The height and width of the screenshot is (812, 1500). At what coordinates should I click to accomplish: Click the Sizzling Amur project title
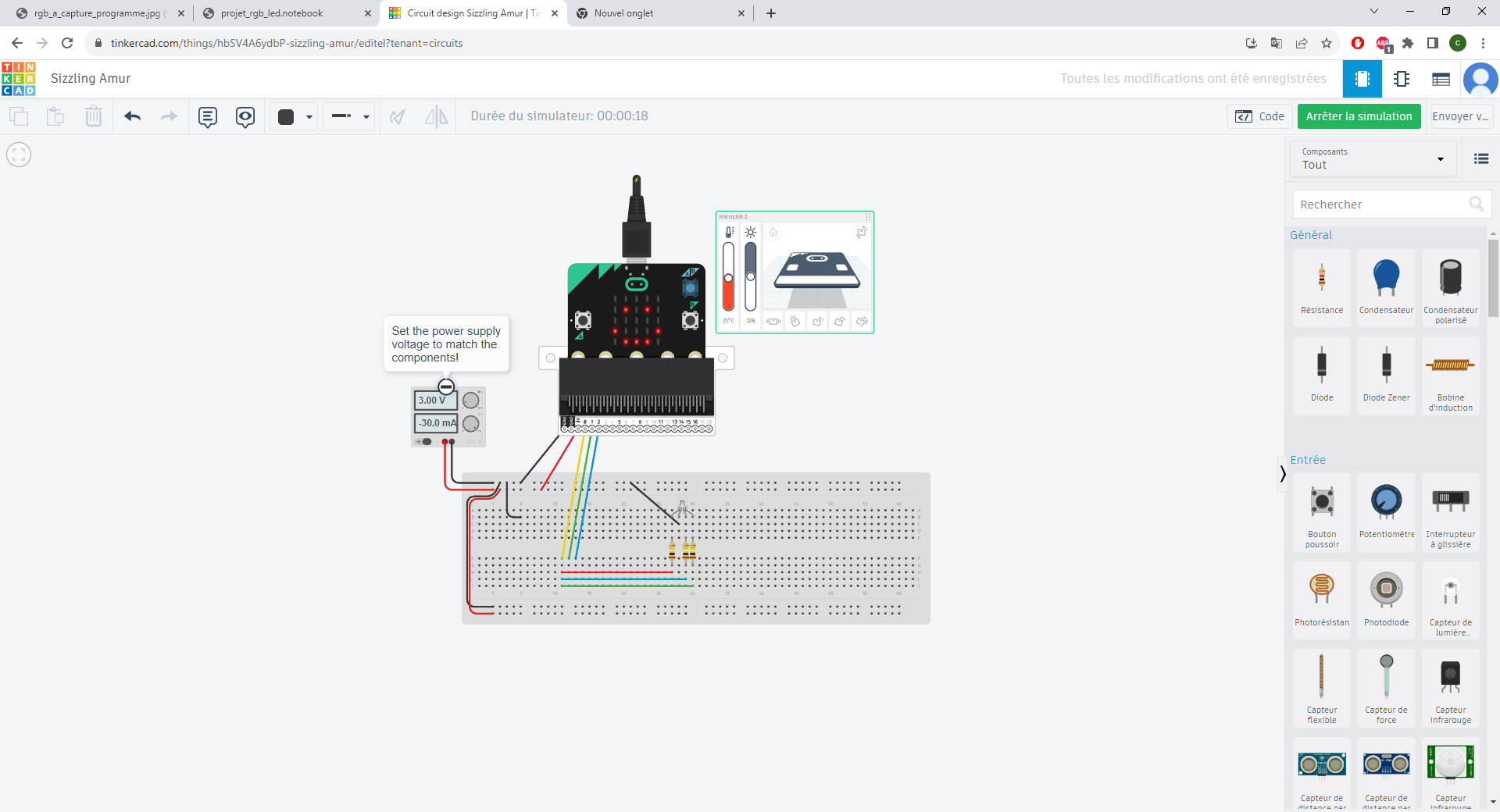coord(91,78)
